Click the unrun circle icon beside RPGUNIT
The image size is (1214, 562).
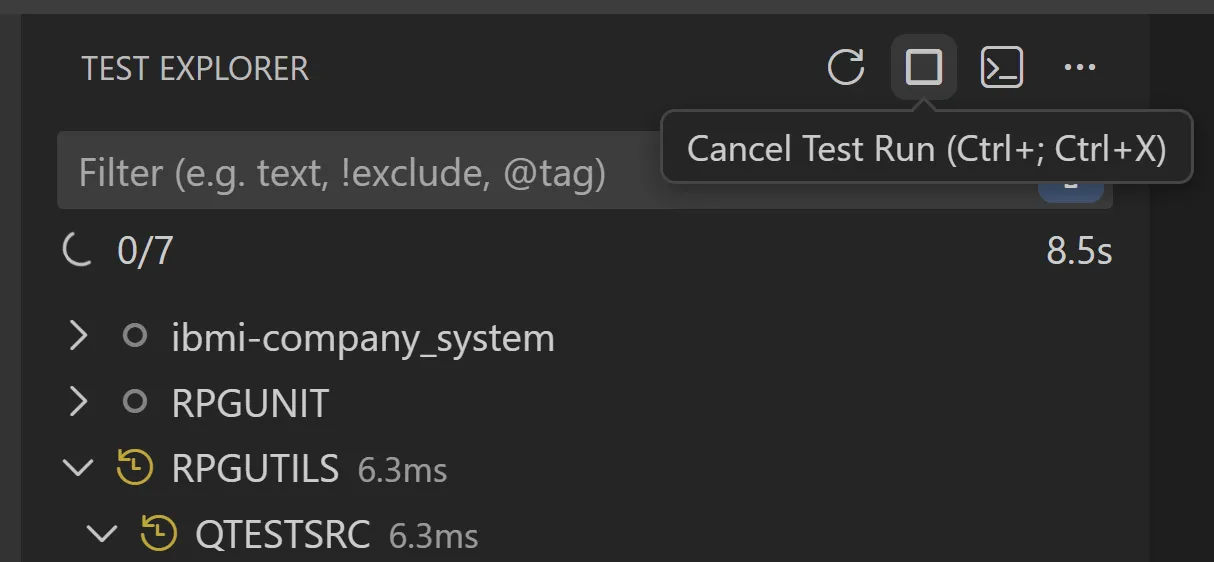pos(135,403)
